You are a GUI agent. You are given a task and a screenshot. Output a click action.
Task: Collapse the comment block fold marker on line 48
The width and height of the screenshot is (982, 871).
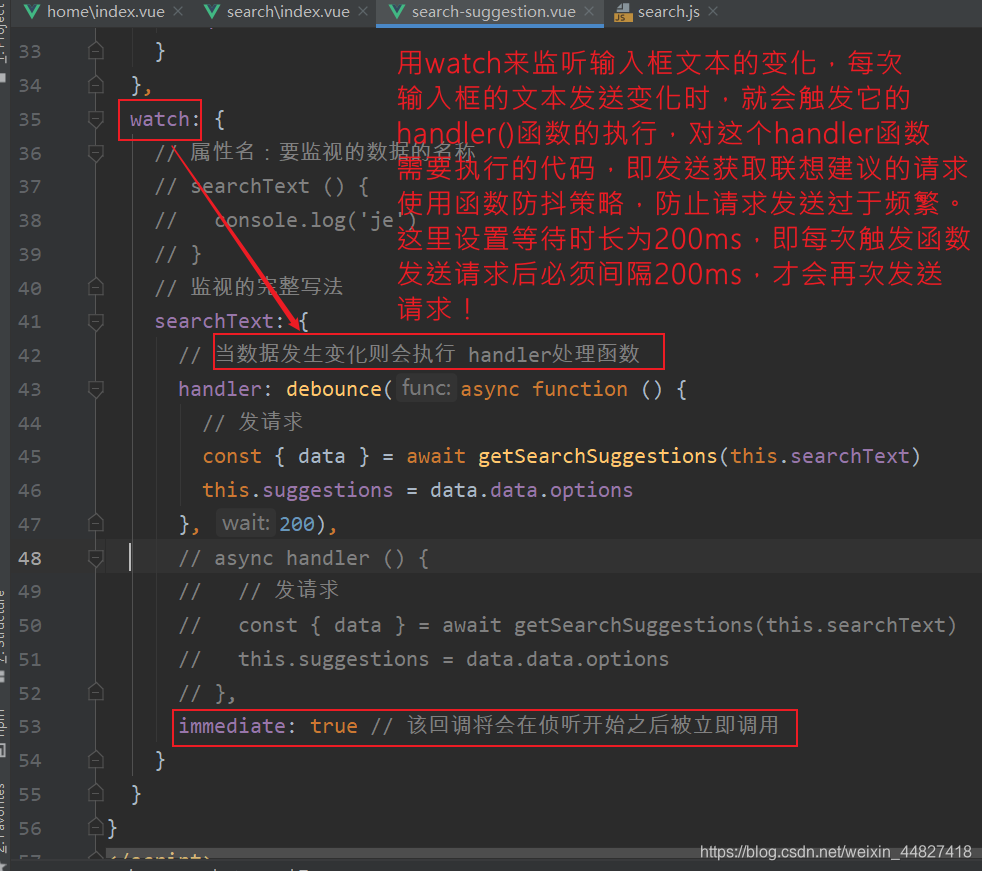[x=96, y=558]
